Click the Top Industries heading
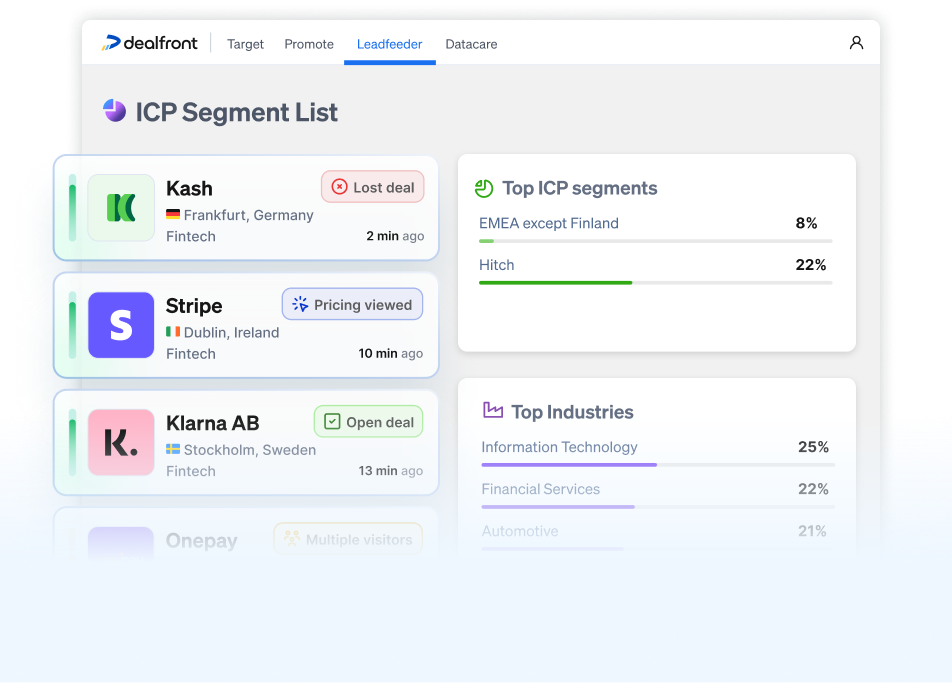Viewport: 952px width, 684px height. (x=573, y=413)
